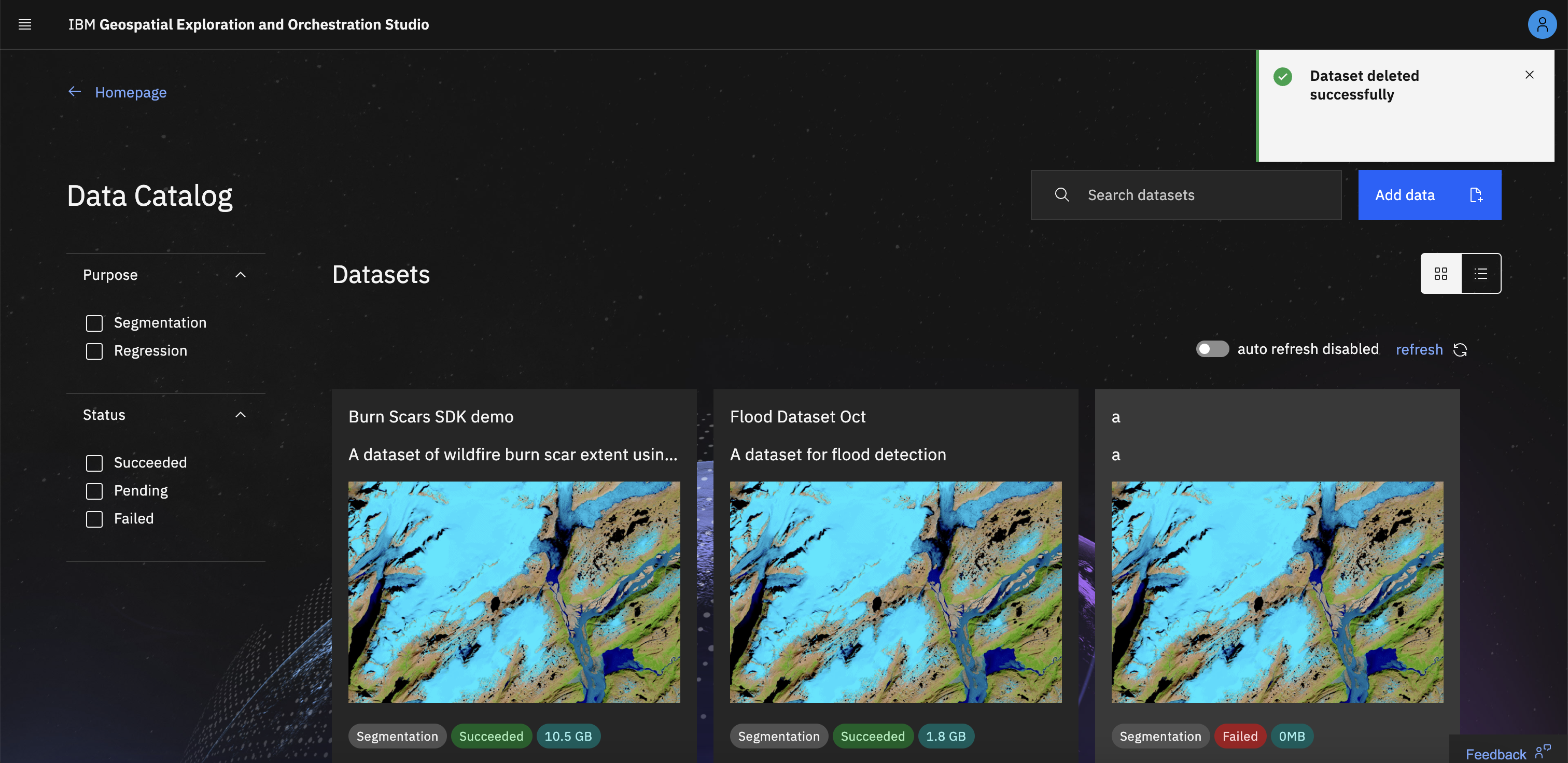
Task: Click the search magnifier icon
Action: pyautogui.click(x=1061, y=195)
